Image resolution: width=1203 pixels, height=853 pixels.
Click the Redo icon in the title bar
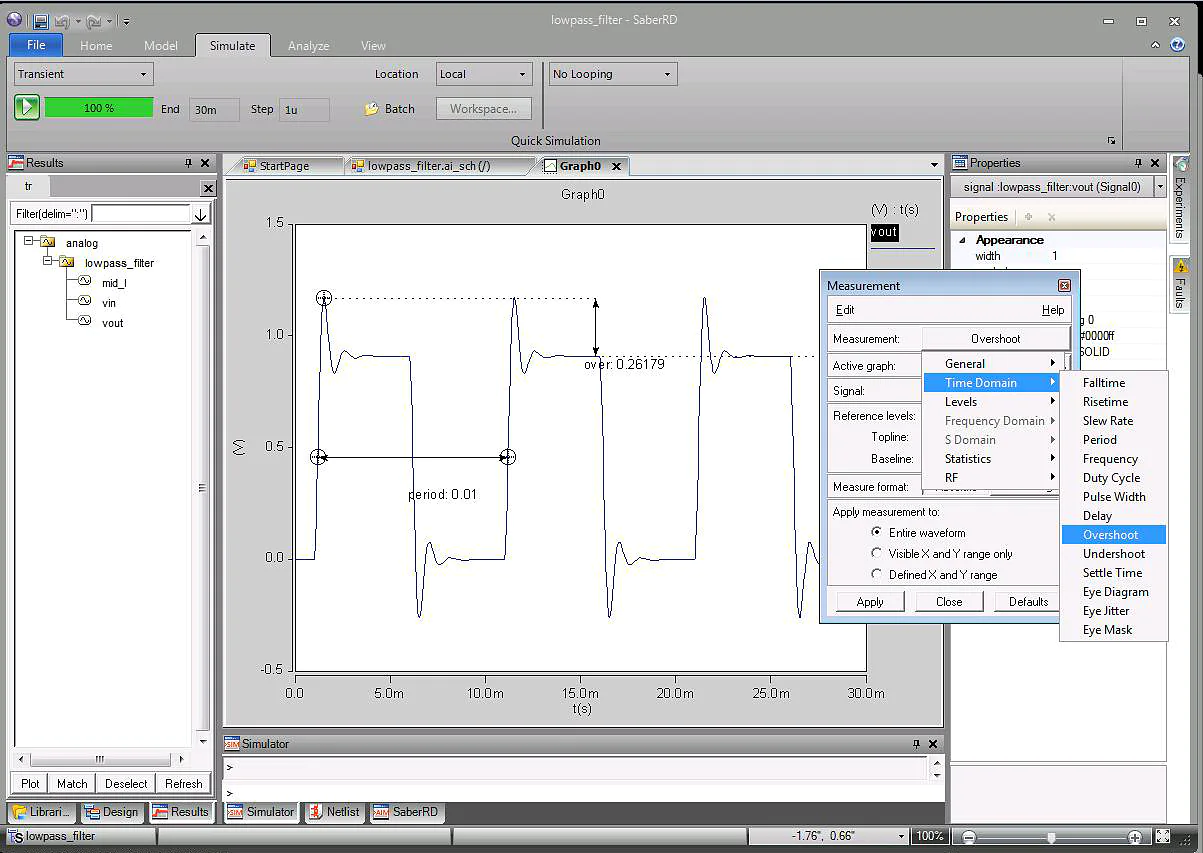pos(92,20)
